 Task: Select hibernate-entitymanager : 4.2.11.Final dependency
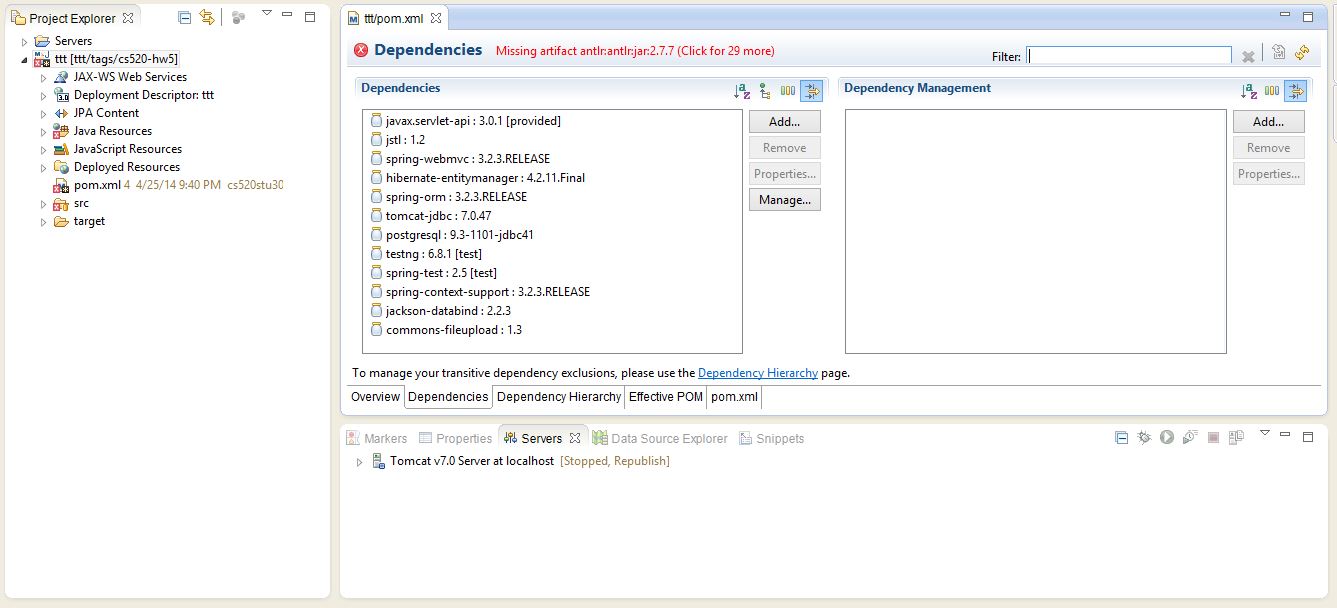[x=477, y=178]
